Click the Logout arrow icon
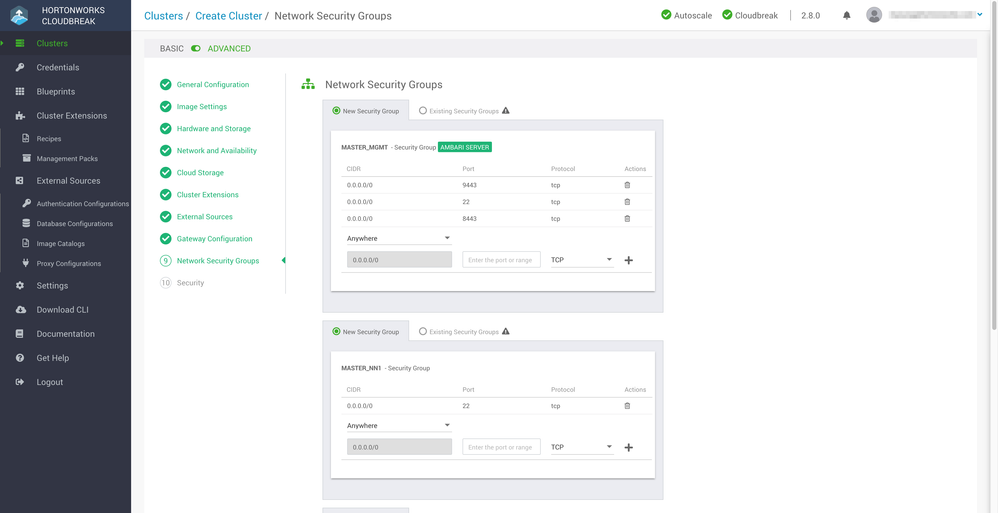The height and width of the screenshot is (513, 998). click(20, 382)
